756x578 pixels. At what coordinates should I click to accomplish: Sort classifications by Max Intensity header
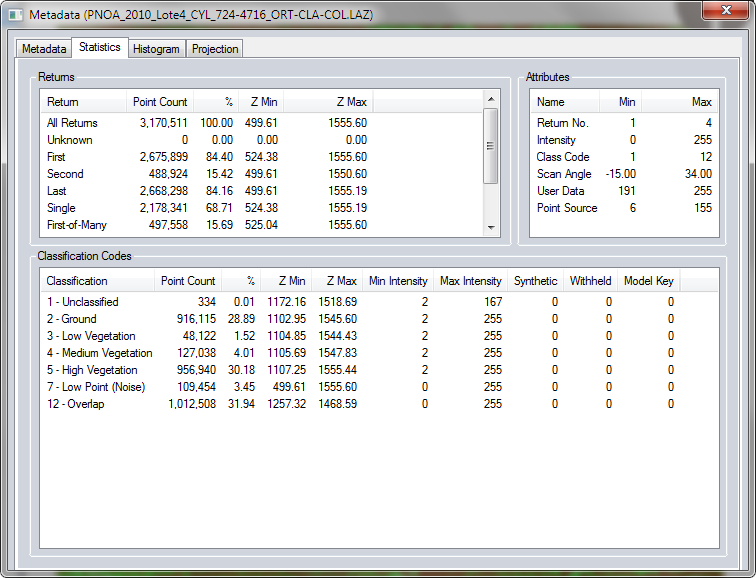470,281
